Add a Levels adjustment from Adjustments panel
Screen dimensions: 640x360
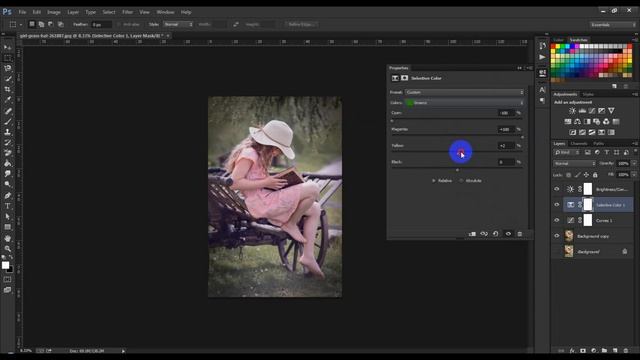click(582, 111)
